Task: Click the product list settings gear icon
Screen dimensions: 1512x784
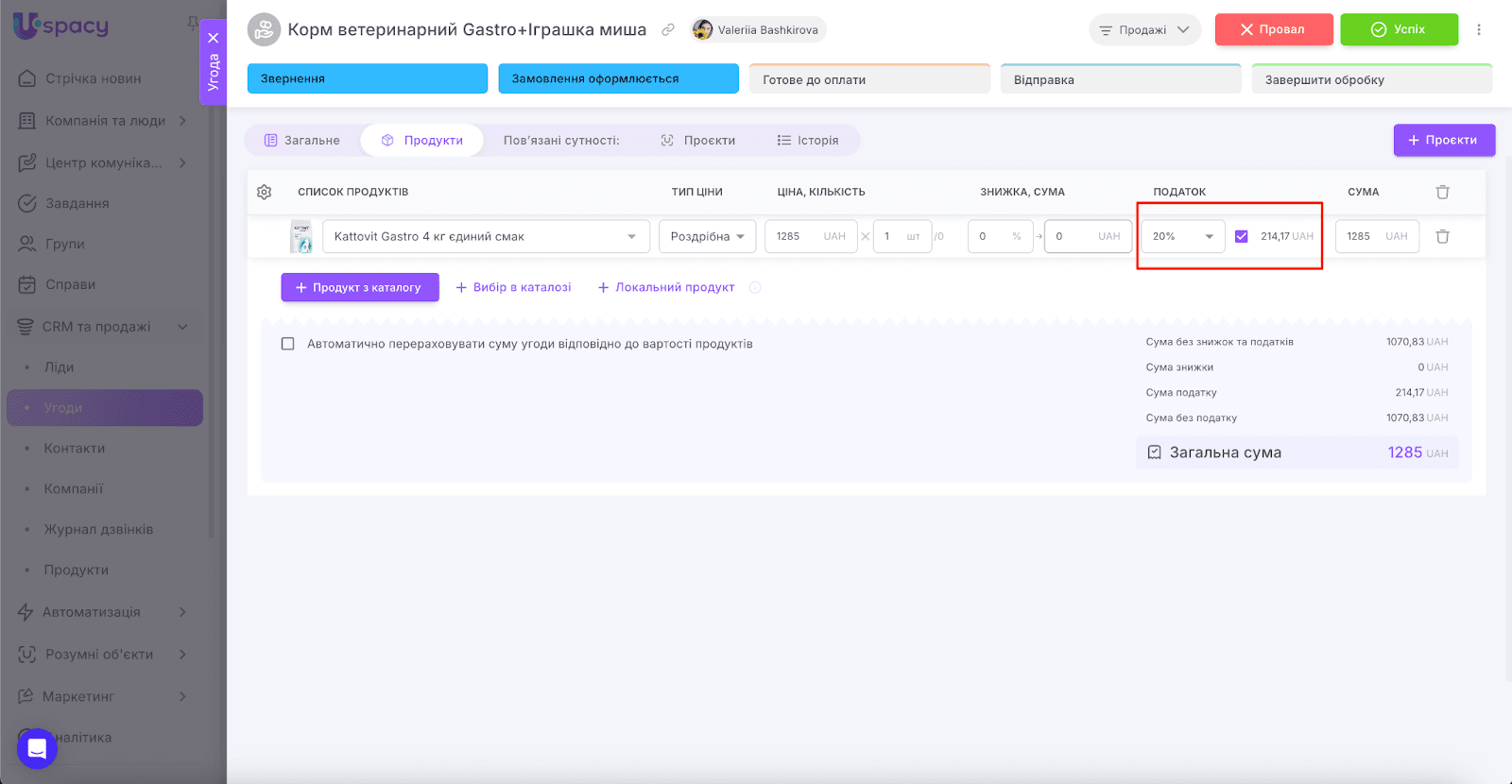Action: (264, 192)
